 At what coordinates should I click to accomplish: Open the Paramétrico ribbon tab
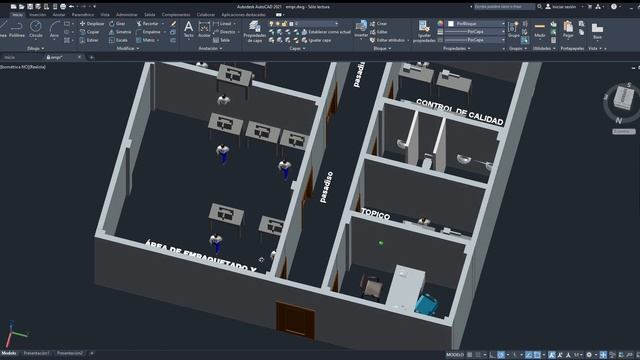coord(82,15)
